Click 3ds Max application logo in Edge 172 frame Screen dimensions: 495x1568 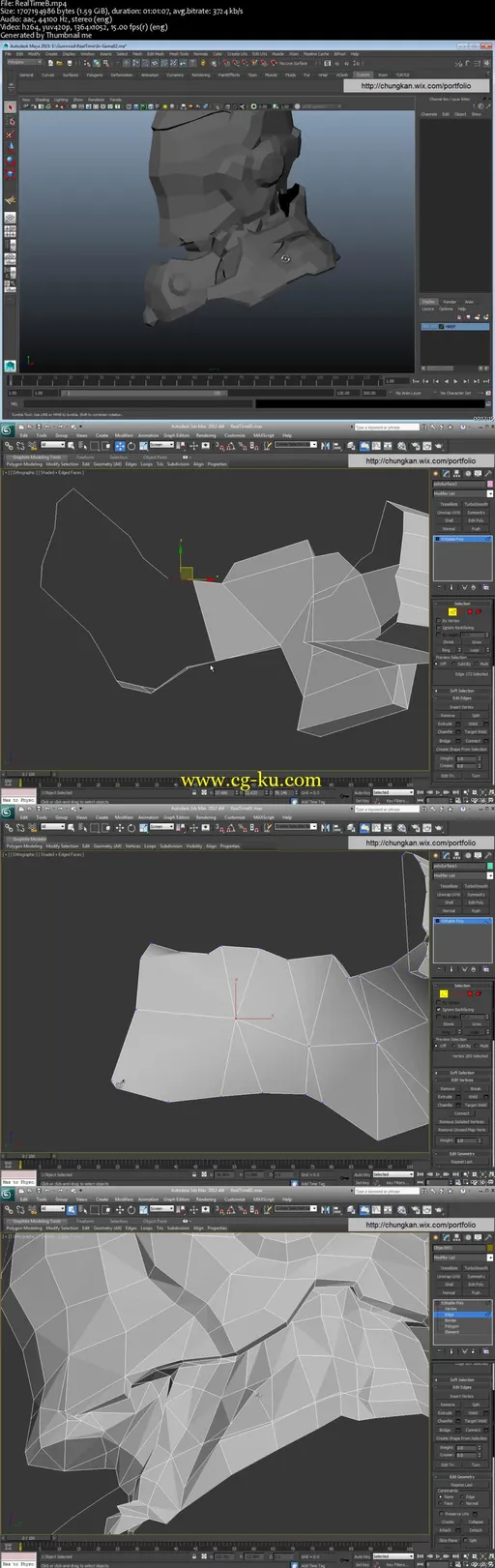7,429
